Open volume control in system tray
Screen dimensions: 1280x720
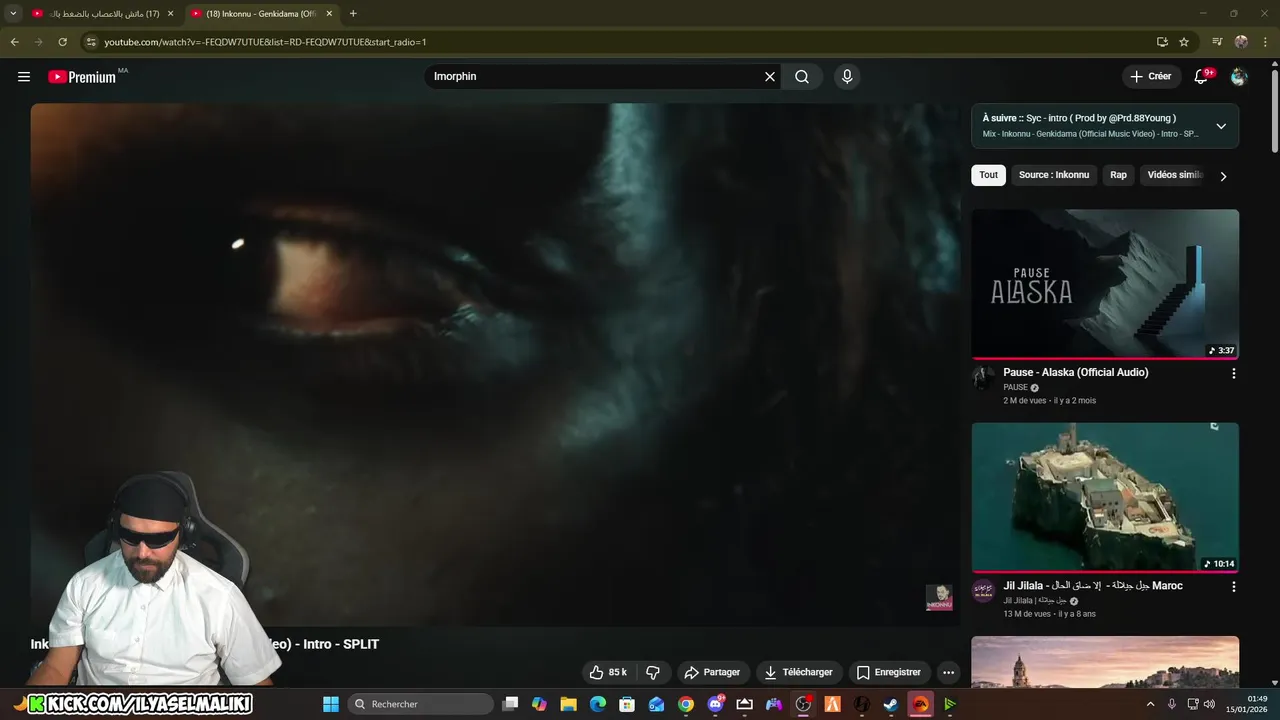pyautogui.click(x=1209, y=704)
